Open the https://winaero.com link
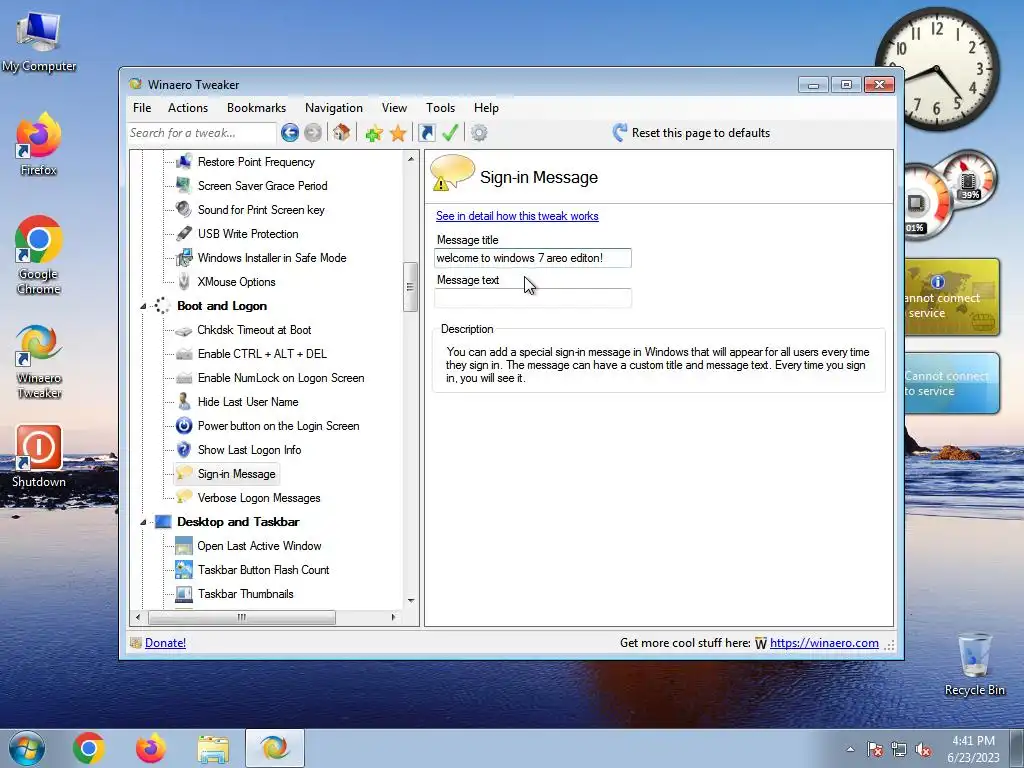This screenshot has height=768, width=1024. [x=824, y=643]
